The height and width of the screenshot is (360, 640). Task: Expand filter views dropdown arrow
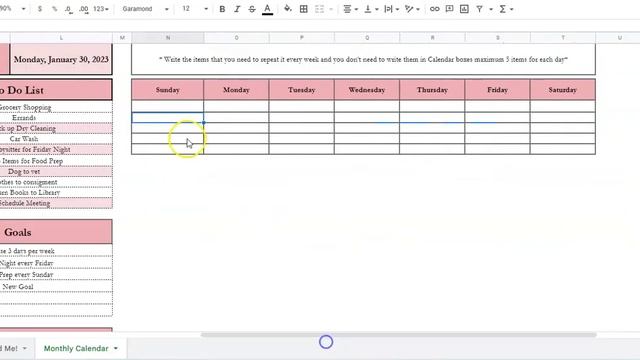491,9
